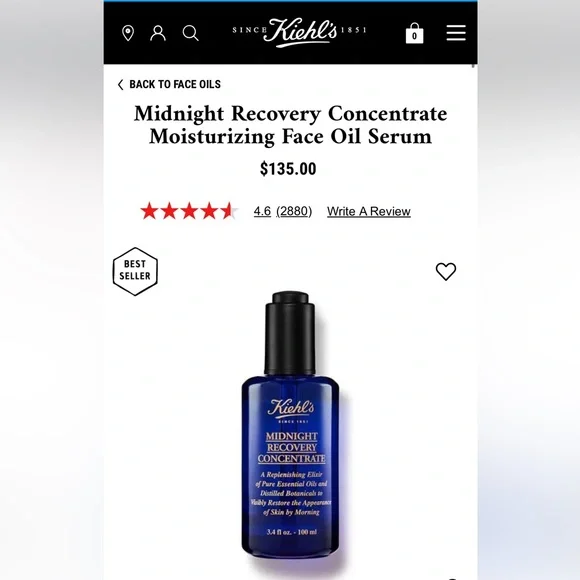Open the shopping bag cart icon
The image size is (580, 580).
(414, 33)
